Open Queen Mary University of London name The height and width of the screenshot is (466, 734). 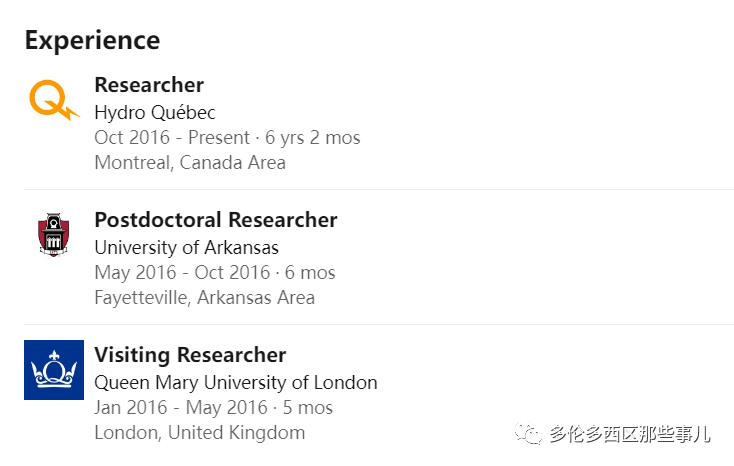click(x=236, y=382)
